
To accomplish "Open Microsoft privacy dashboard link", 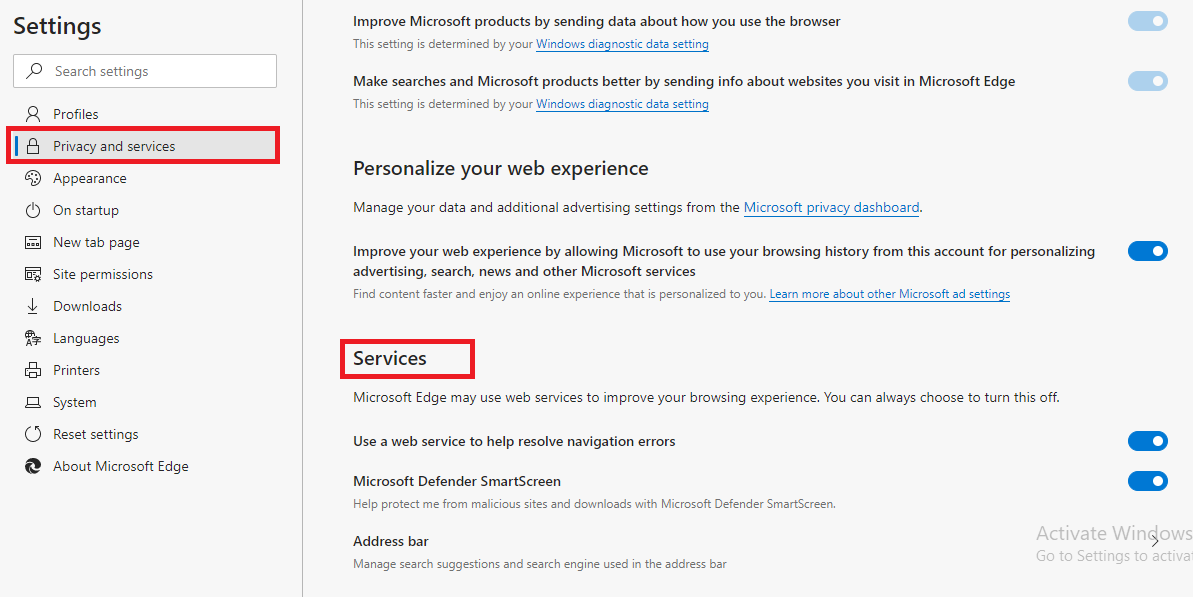I will coord(831,207).
